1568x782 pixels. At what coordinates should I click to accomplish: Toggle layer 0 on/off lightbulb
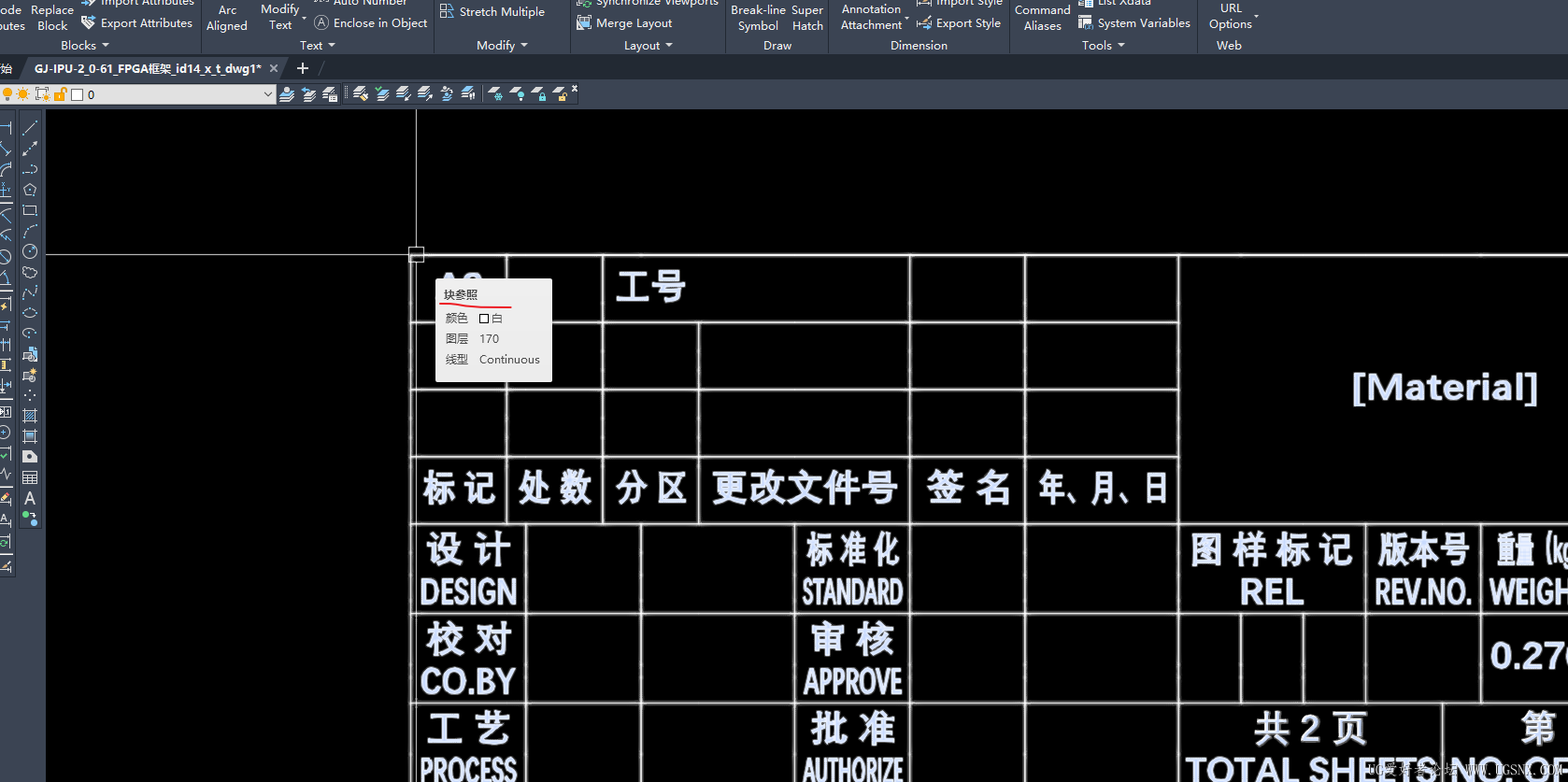(x=7, y=94)
